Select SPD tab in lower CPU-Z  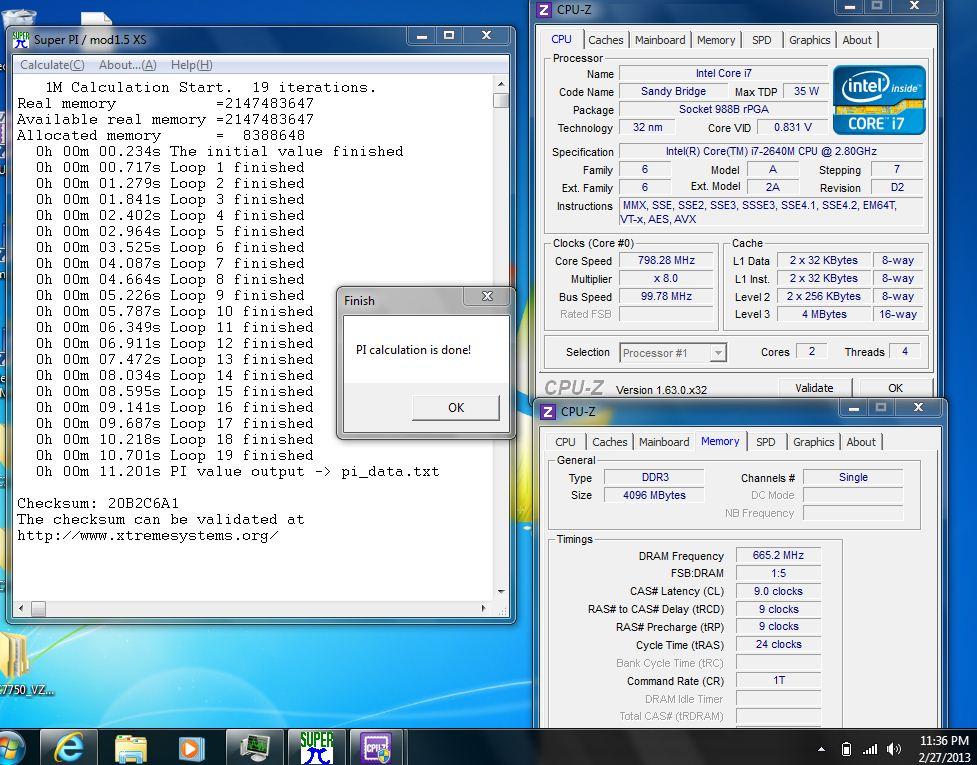tap(765, 442)
